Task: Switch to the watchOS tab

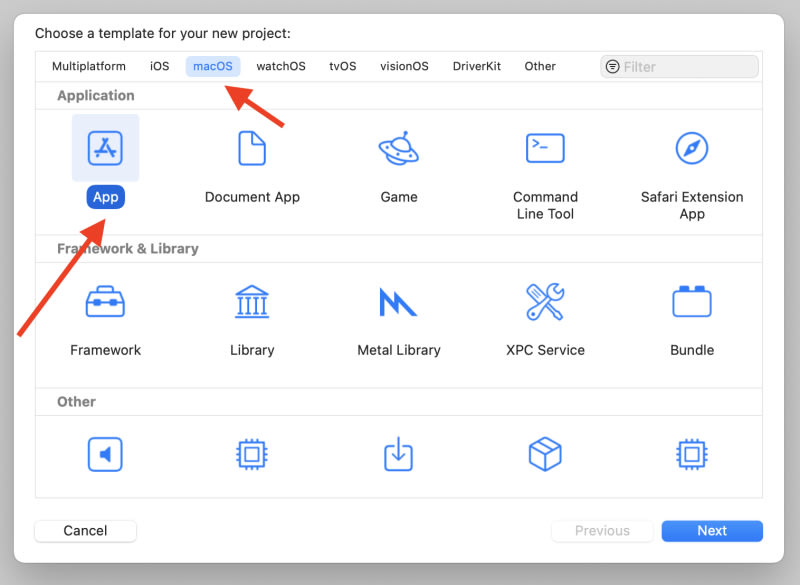Action: (x=281, y=67)
